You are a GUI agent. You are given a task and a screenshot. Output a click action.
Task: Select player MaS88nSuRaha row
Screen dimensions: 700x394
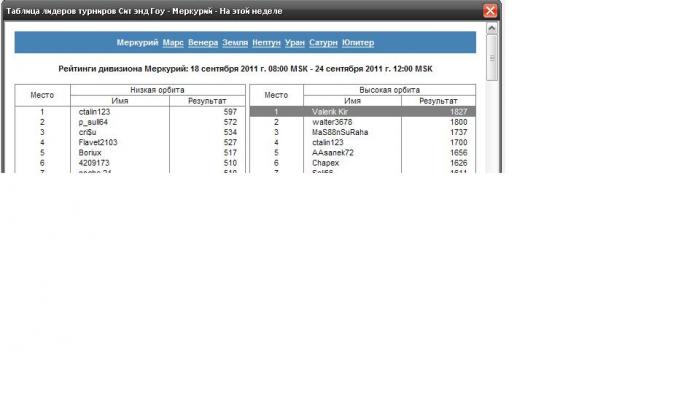tap(362, 133)
